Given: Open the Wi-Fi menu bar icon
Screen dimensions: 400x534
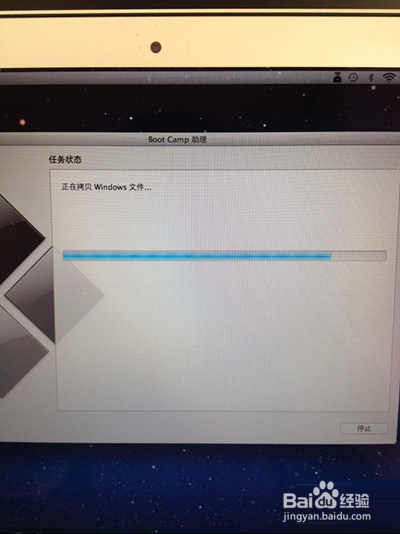Looking at the screenshot, I should point(389,78).
